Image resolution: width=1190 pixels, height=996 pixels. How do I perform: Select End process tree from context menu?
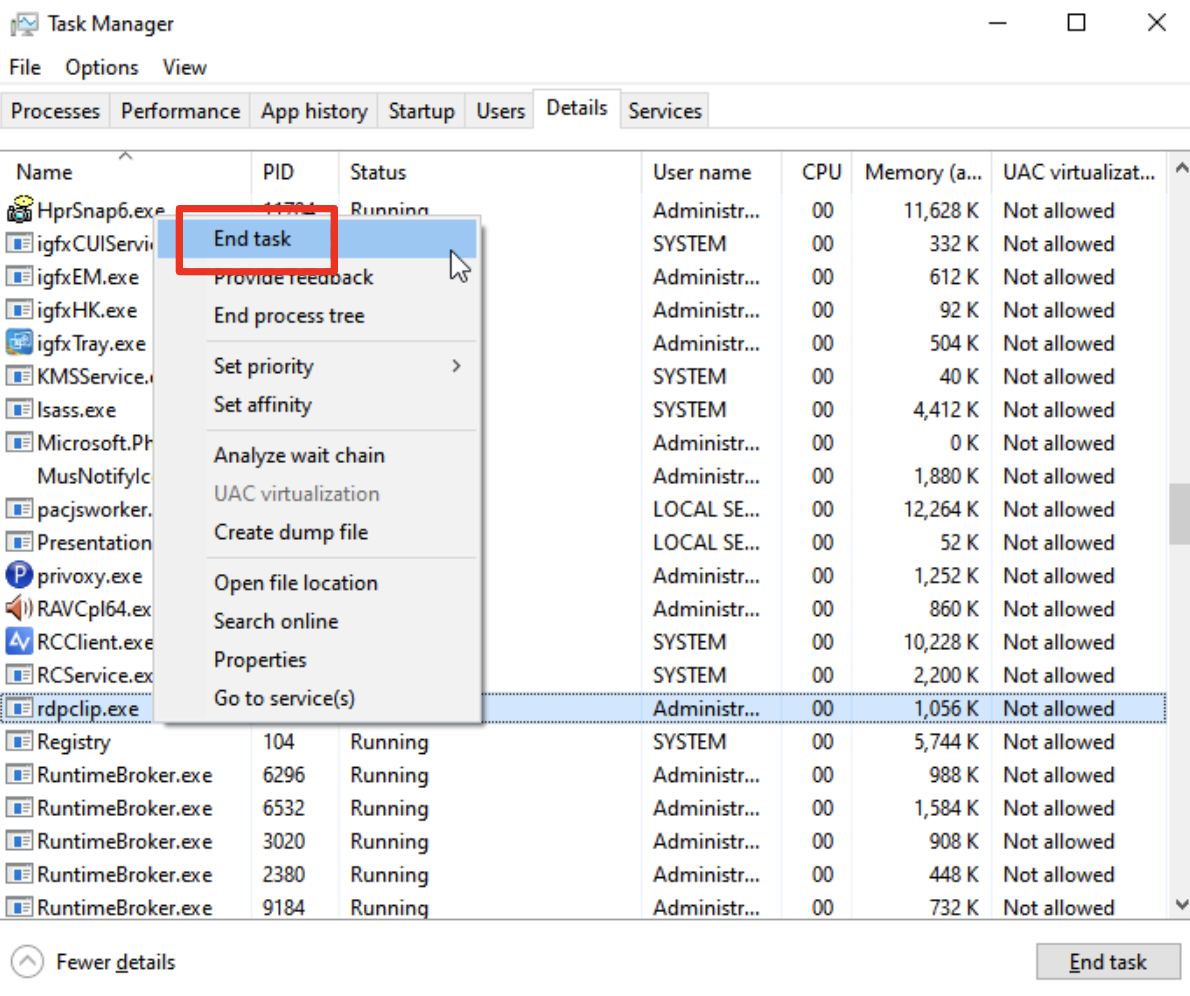pos(289,316)
